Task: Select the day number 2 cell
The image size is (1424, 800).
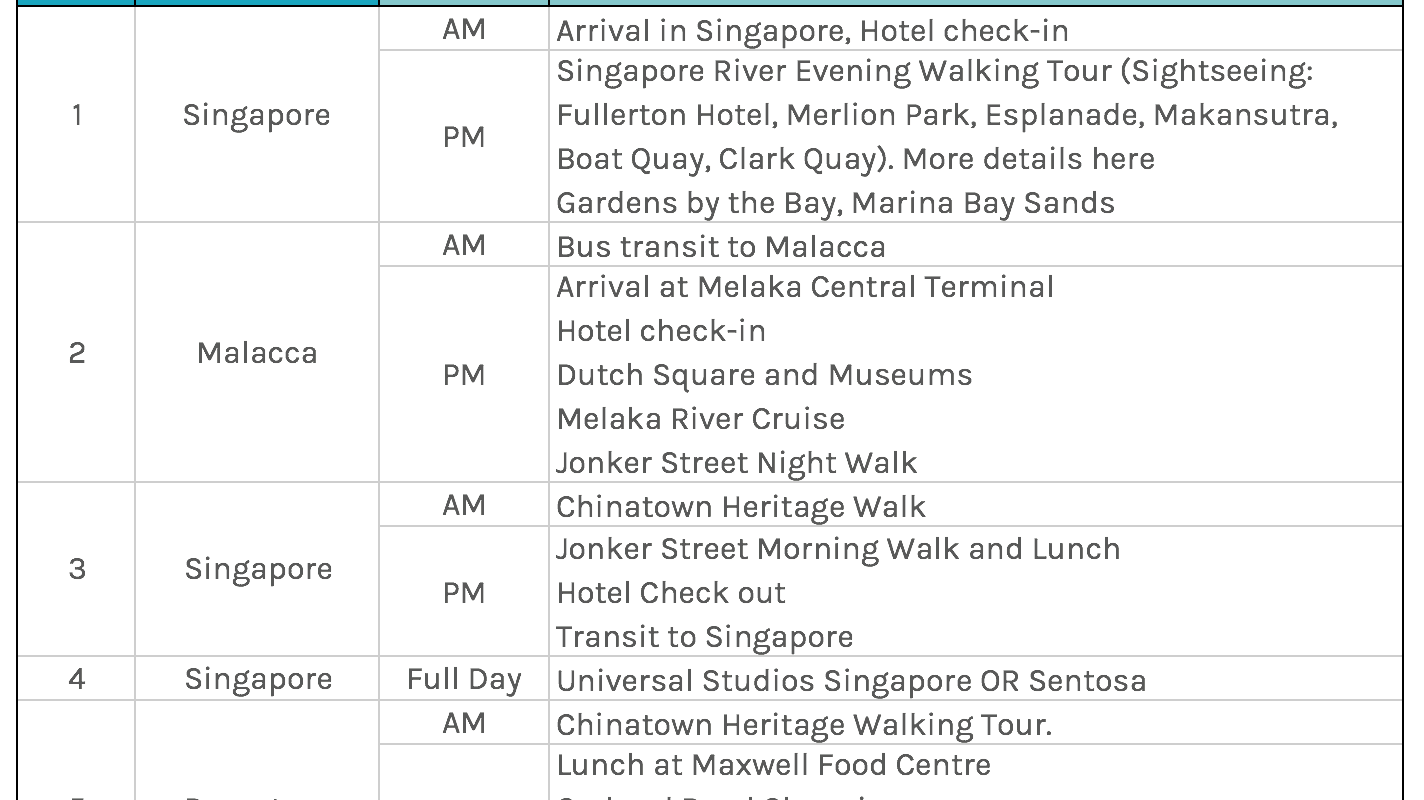Action: (x=77, y=353)
